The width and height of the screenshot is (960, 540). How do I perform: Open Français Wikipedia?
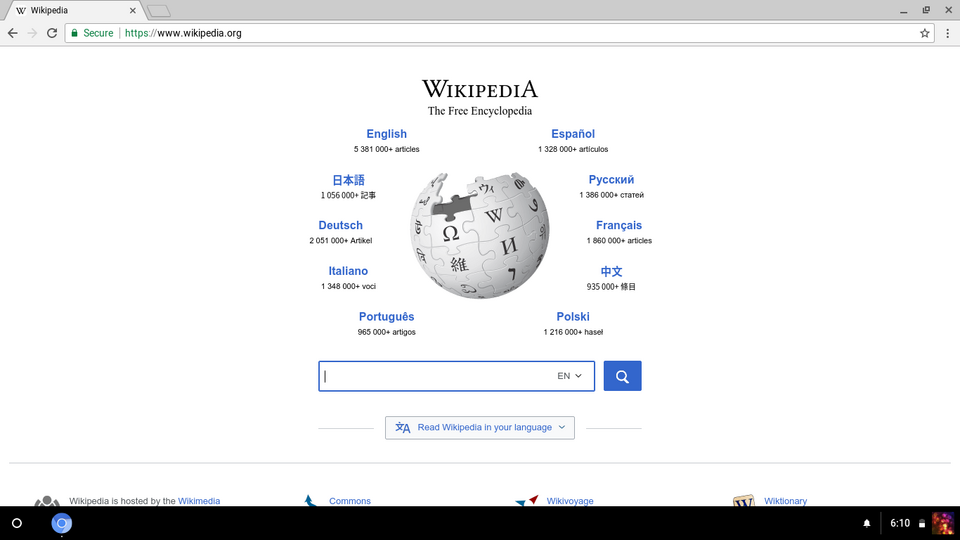(619, 225)
